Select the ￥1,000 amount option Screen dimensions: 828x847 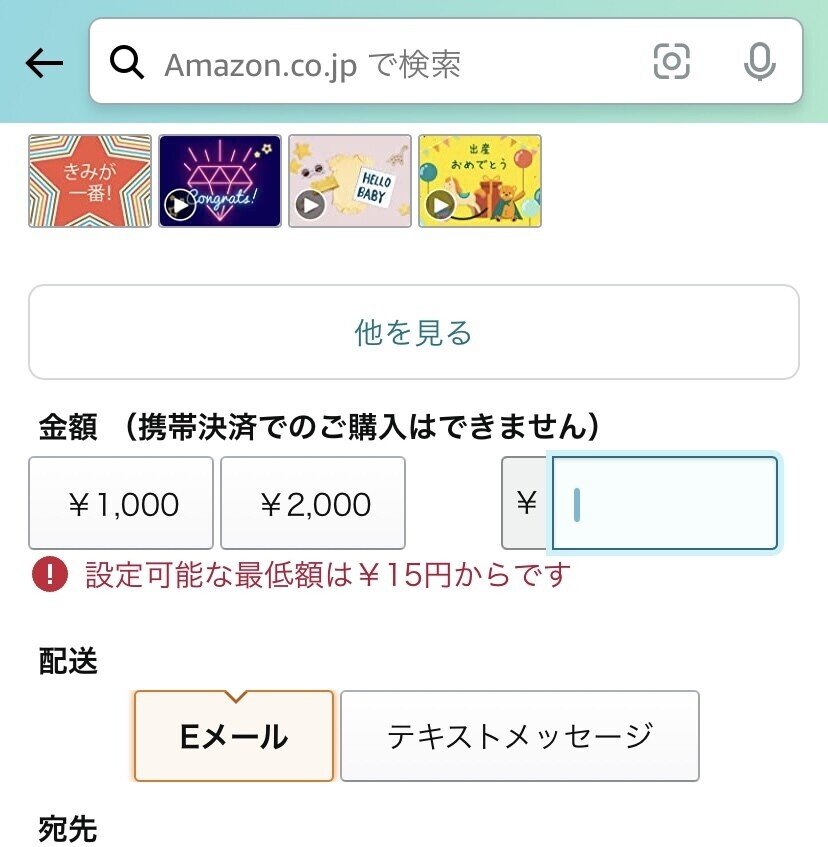click(x=121, y=503)
